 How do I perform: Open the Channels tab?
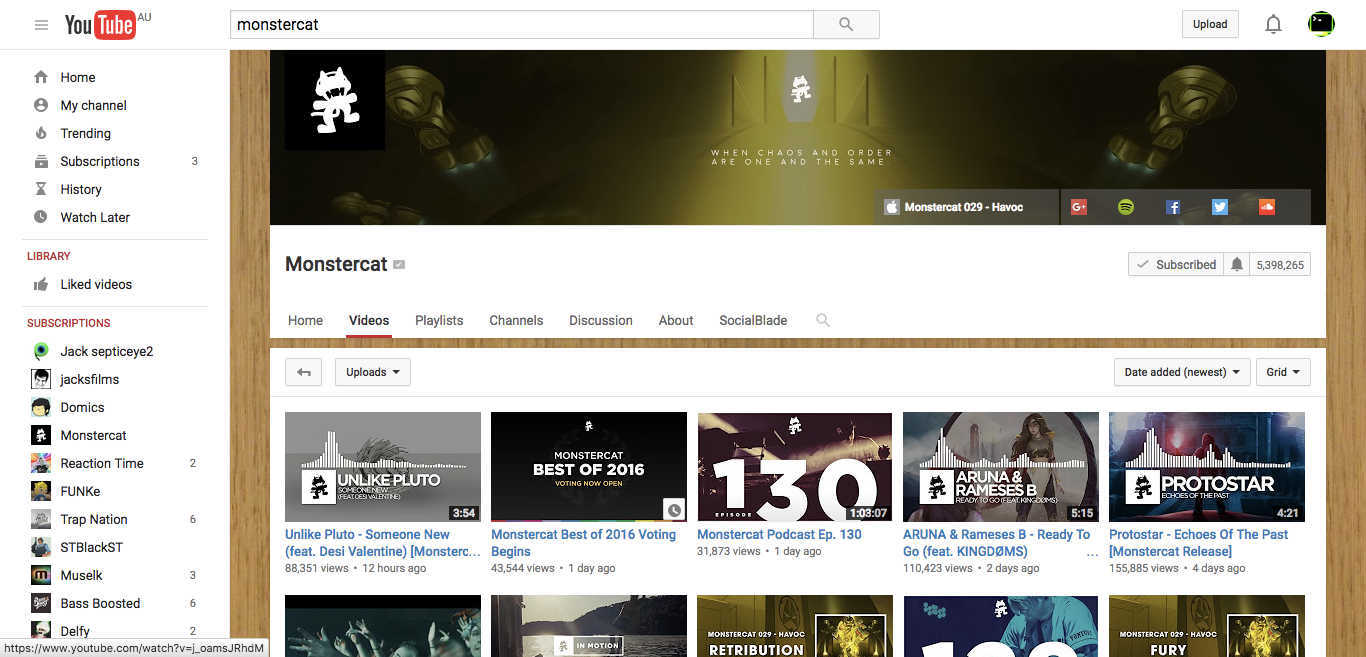516,320
